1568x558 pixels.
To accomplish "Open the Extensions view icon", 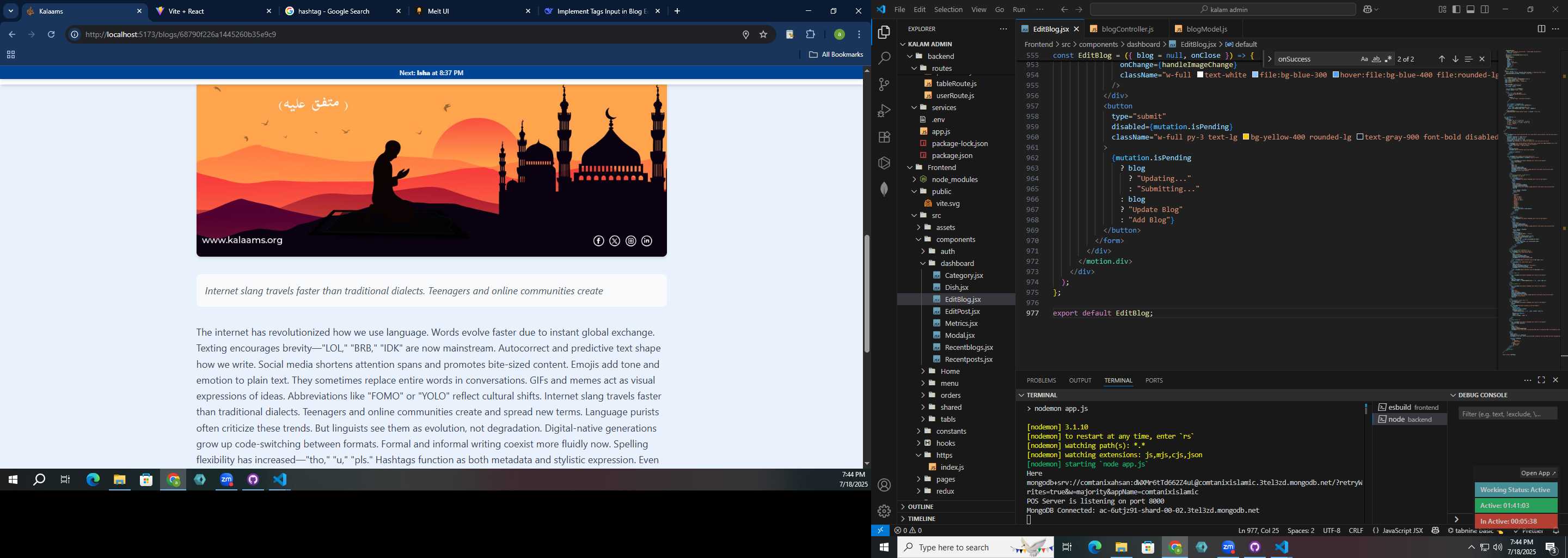I will (884, 137).
